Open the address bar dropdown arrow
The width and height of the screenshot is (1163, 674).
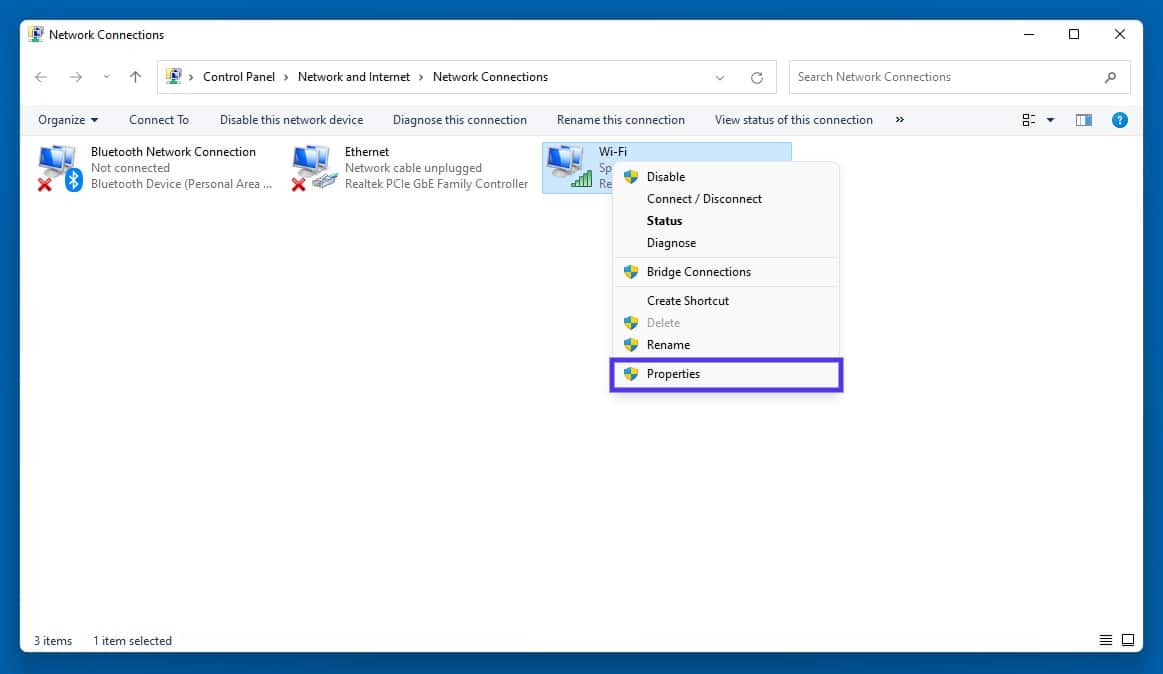tap(719, 77)
